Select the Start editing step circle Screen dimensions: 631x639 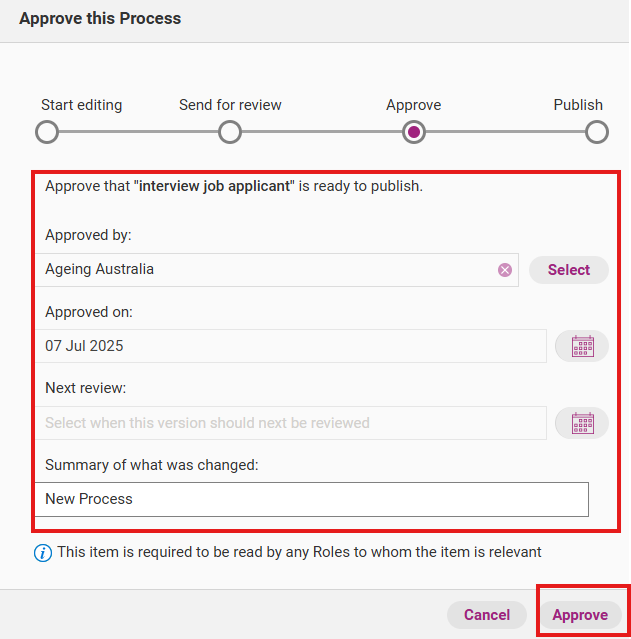[47, 132]
